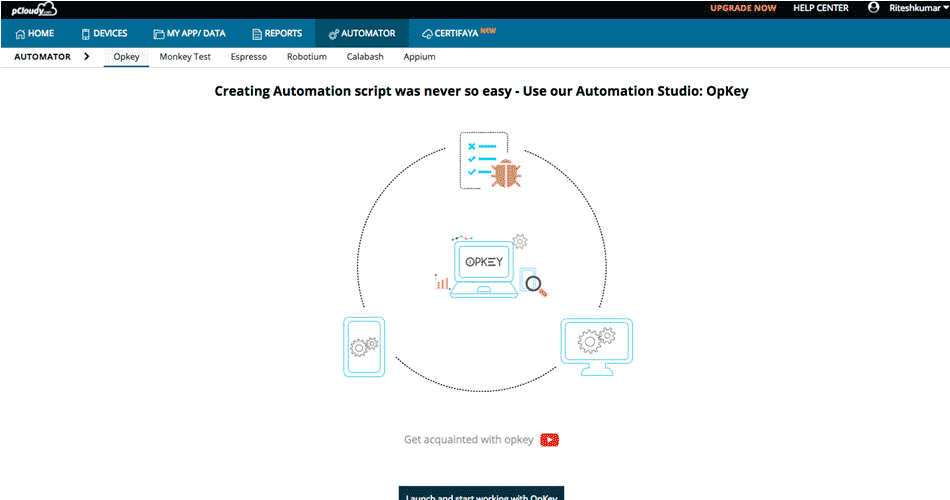This screenshot has height=500, width=950.
Task: Open the Help Center
Action: click(821, 8)
